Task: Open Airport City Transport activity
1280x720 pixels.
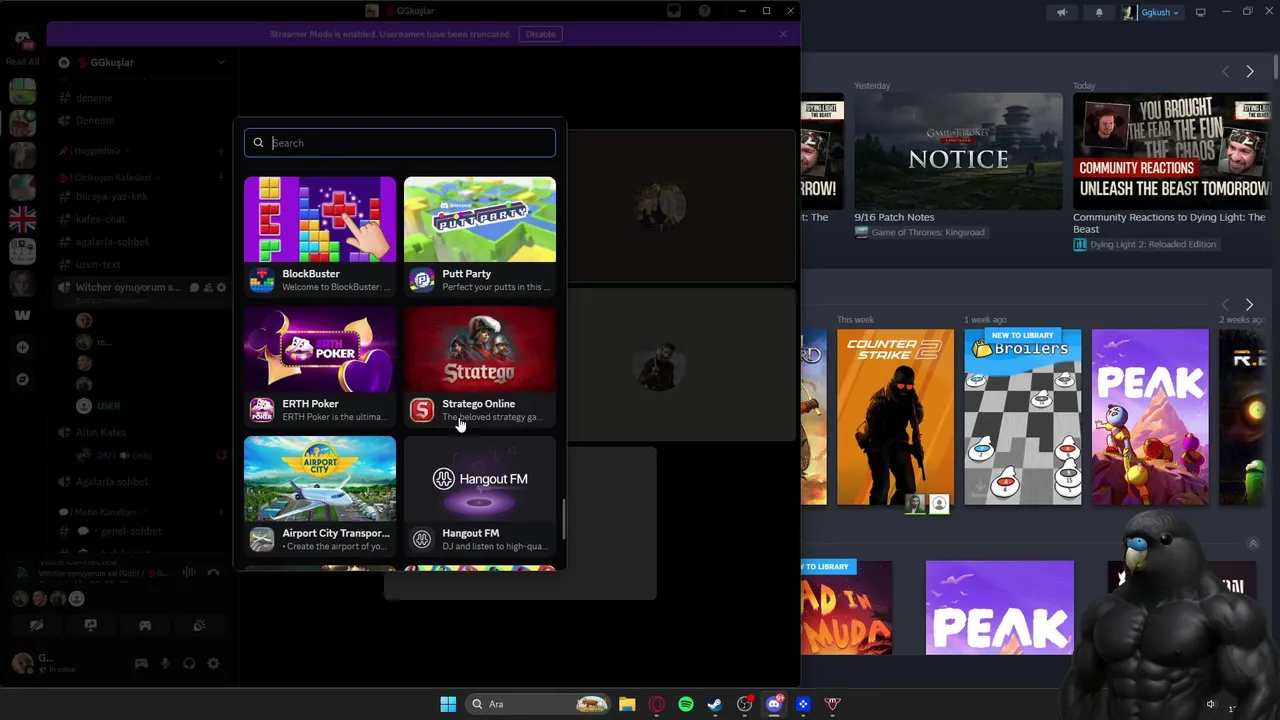Action: click(x=320, y=496)
